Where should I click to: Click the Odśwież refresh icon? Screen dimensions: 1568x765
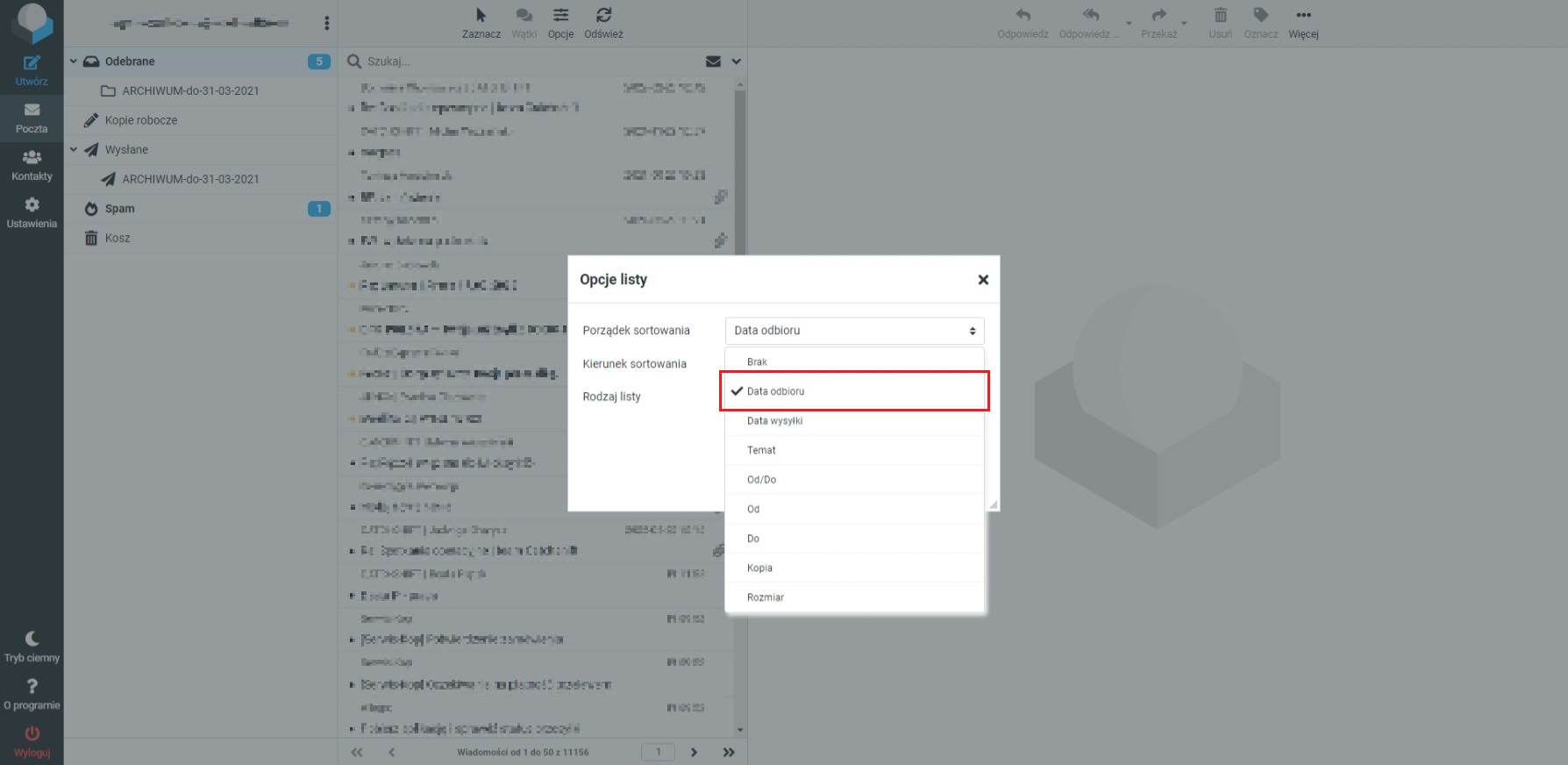point(603,16)
